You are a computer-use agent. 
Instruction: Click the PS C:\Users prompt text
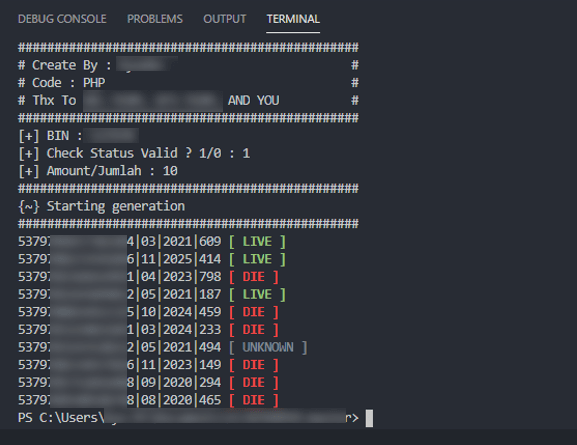point(61,418)
